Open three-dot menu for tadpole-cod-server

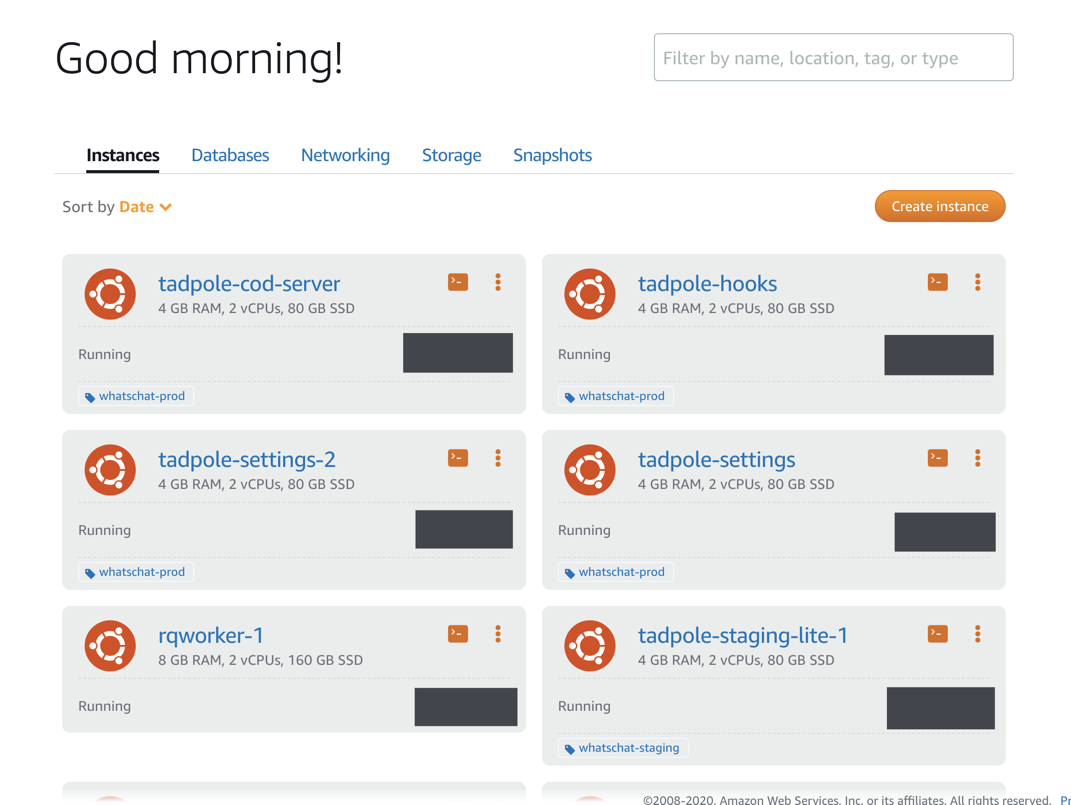[498, 283]
